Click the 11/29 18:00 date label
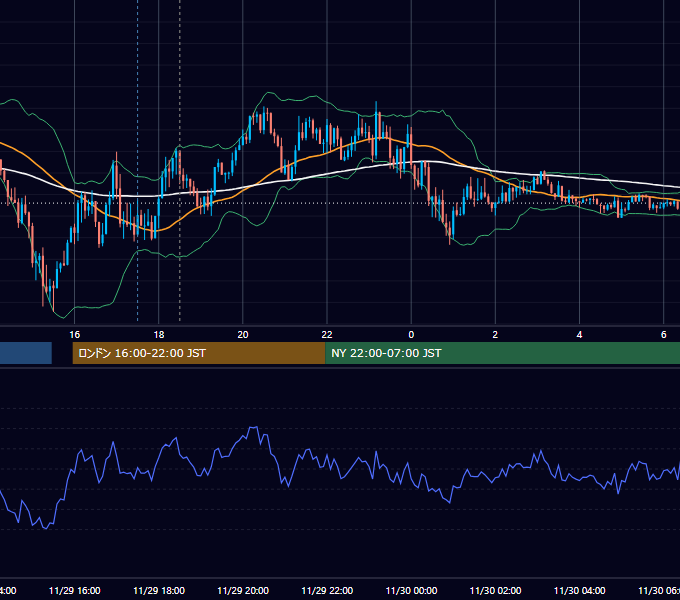 [159, 590]
